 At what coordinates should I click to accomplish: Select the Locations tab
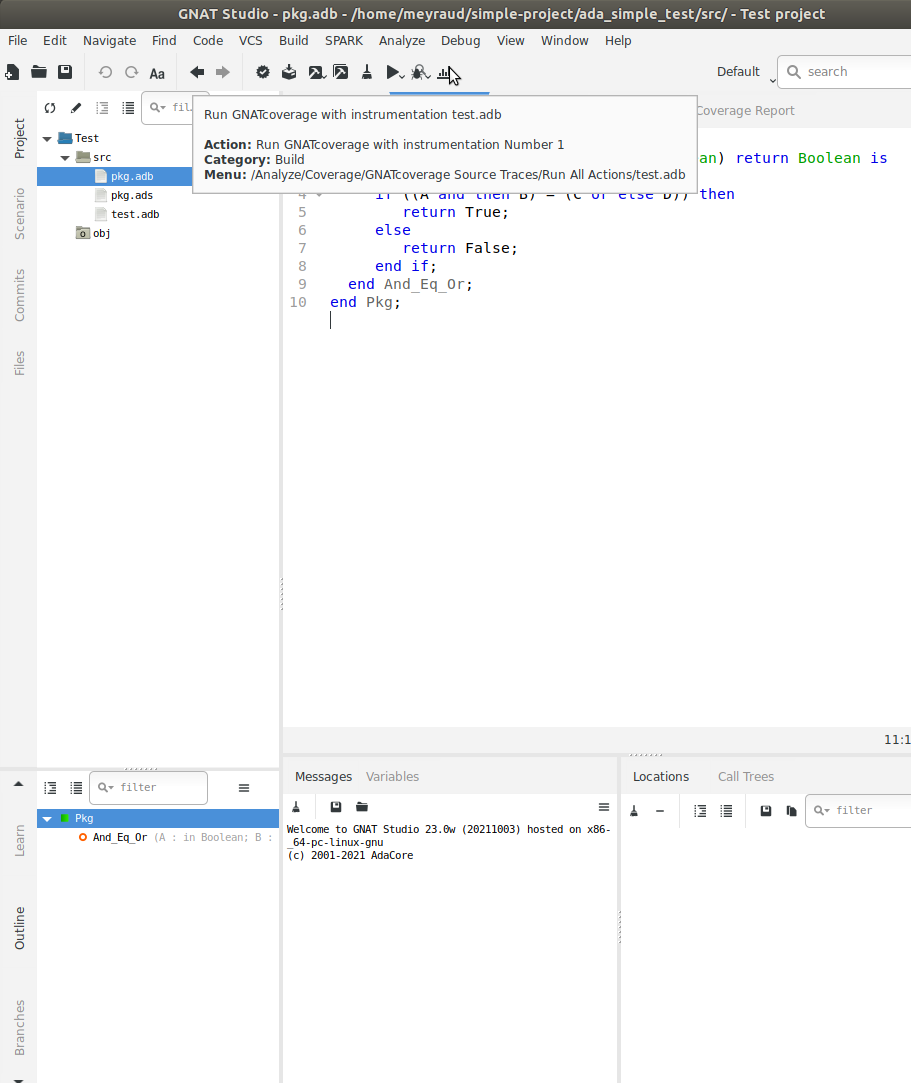661,776
